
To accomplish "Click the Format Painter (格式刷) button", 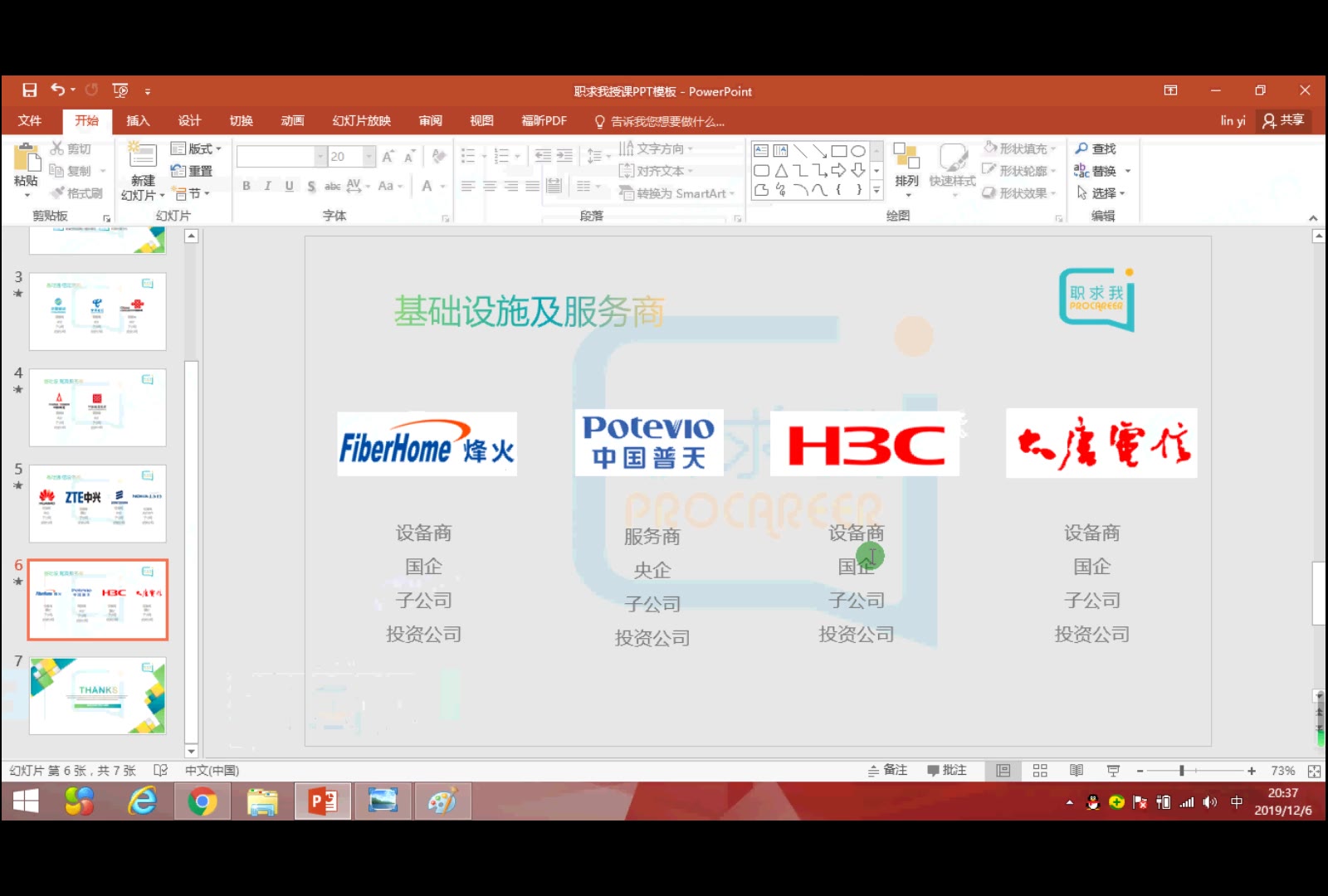I will click(76, 193).
